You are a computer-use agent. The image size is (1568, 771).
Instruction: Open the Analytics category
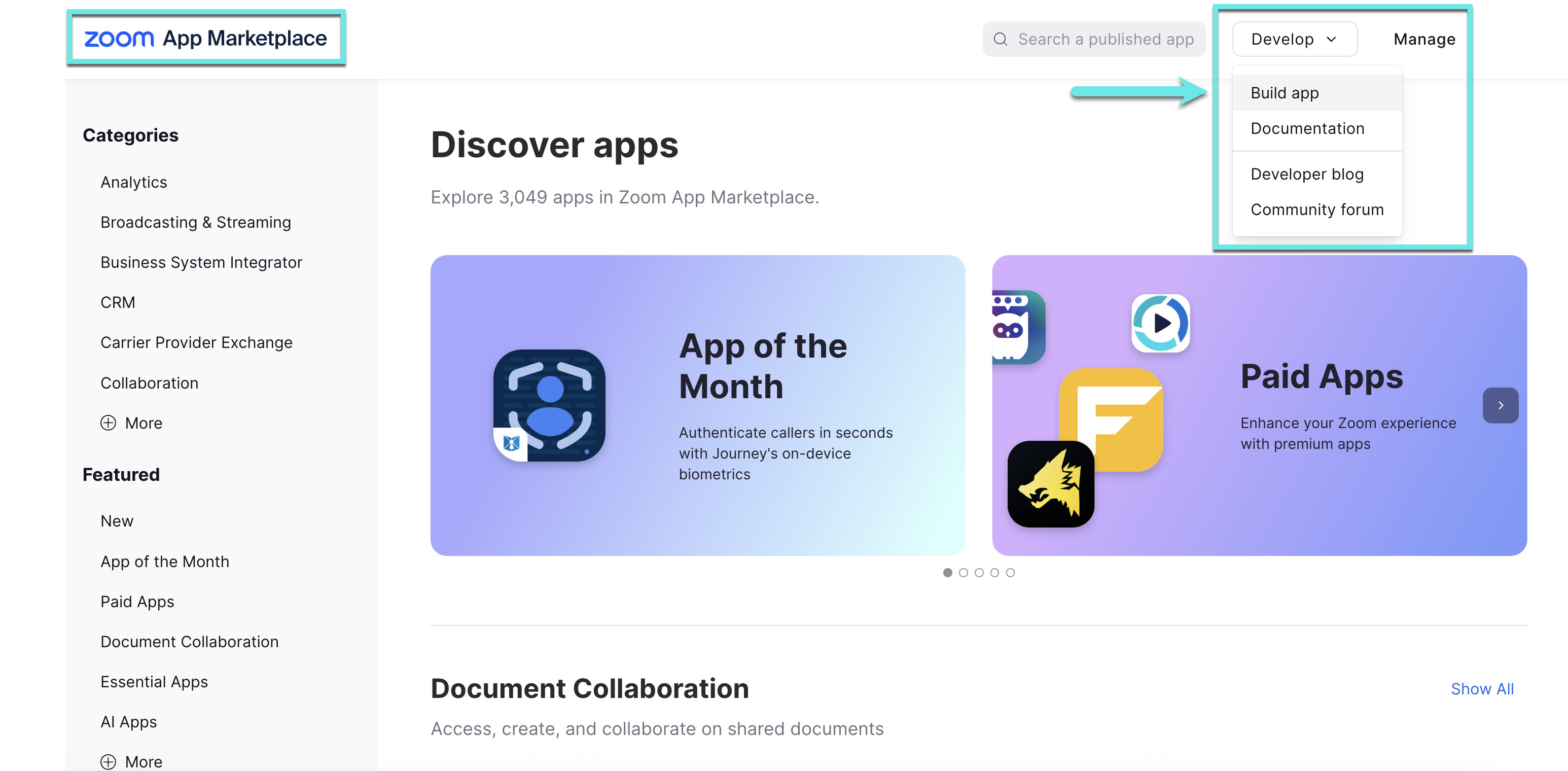(134, 182)
